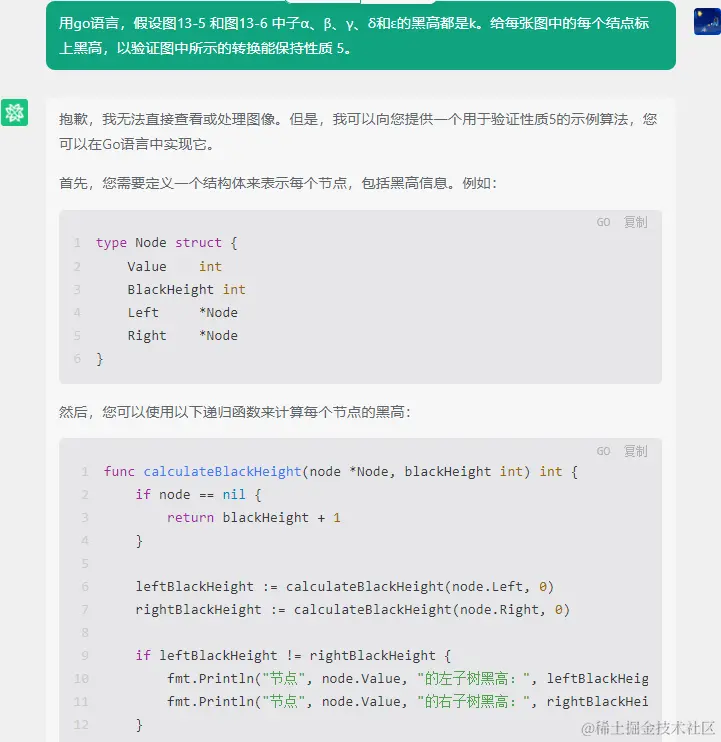Click the line 'Left *Node'
Screen dimensions: 721x742
pos(183,313)
